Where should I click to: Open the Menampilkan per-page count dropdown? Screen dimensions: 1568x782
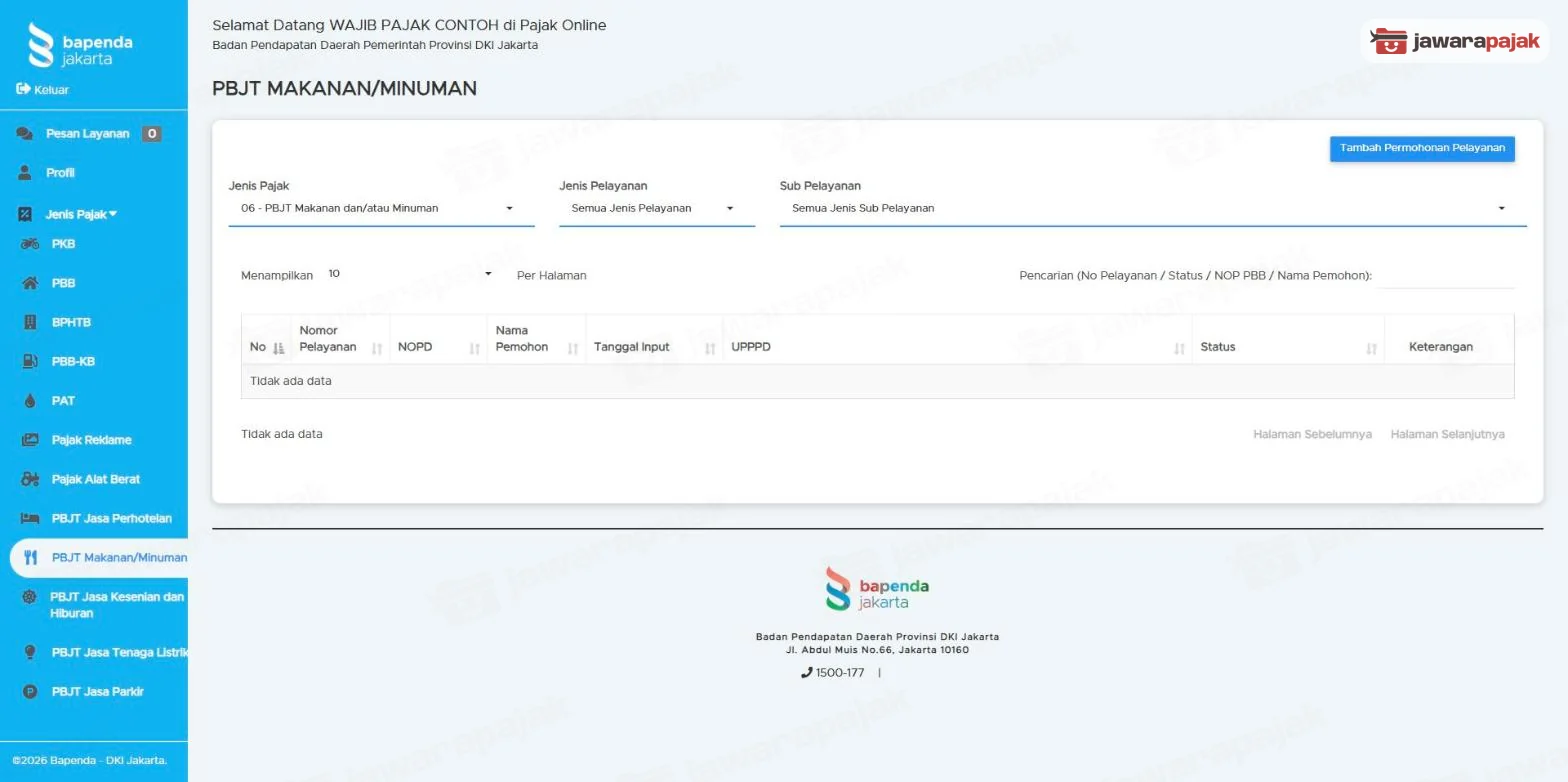[410, 274]
